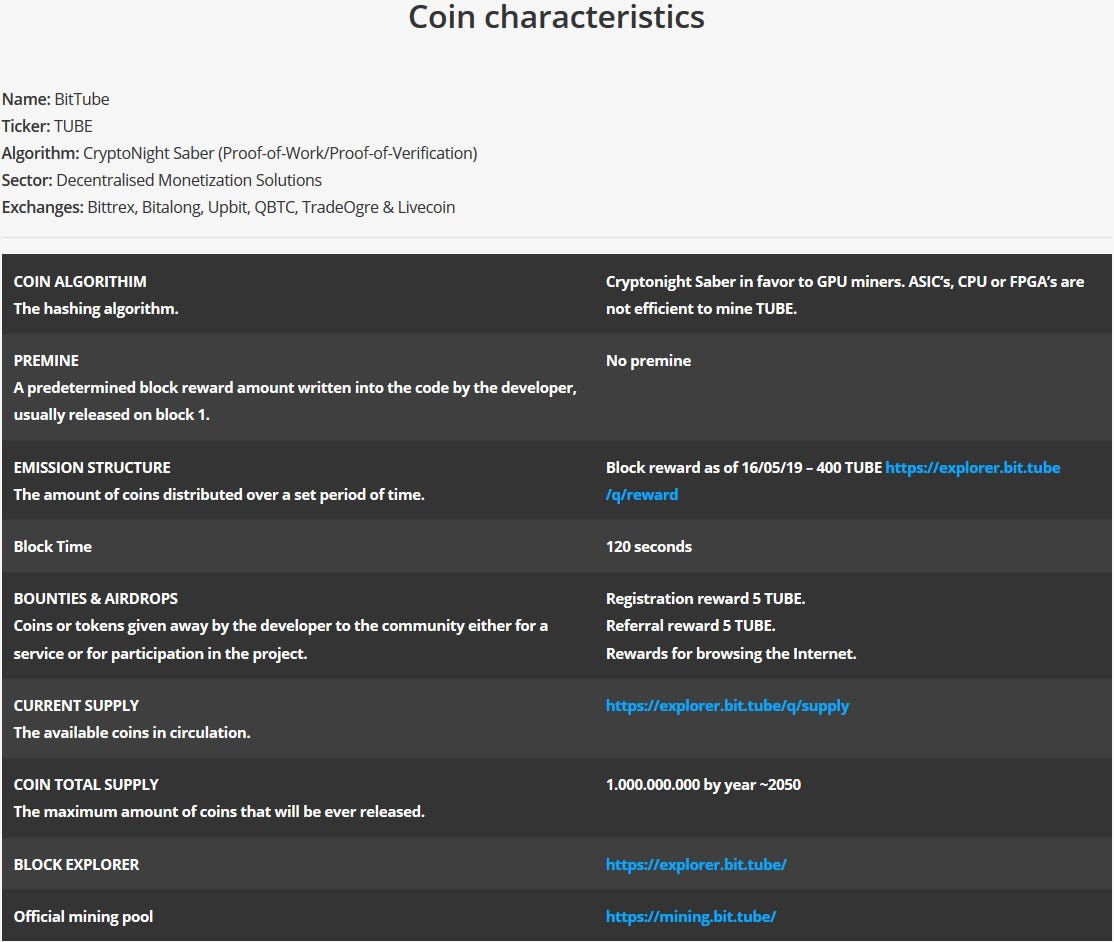Click the CURRENT SUPPLY row label
Viewport: 1114px width, 942px height.
76,705
